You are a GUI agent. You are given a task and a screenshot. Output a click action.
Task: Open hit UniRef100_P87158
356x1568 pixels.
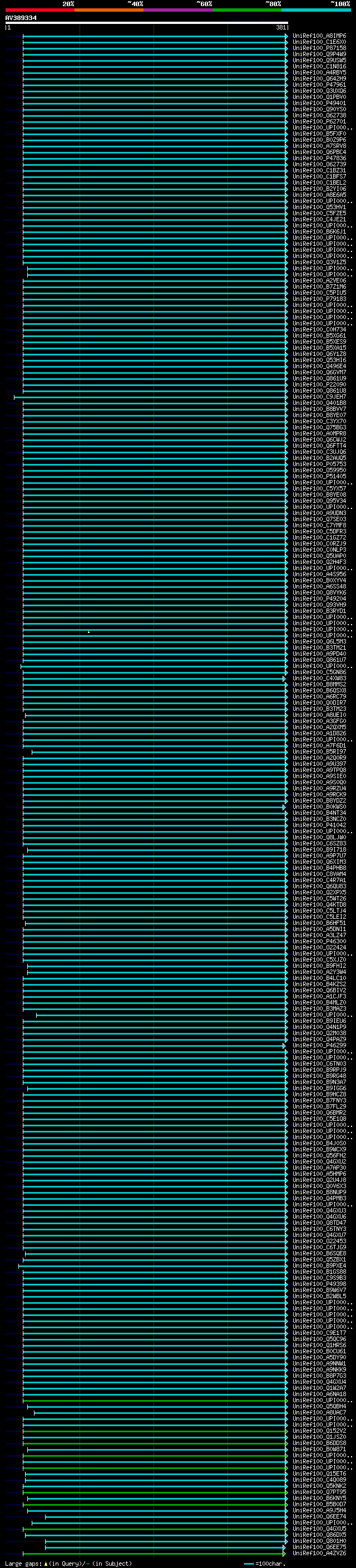(319, 48)
